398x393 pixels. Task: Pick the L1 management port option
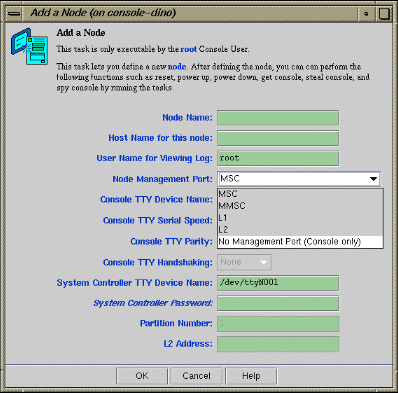300,218
